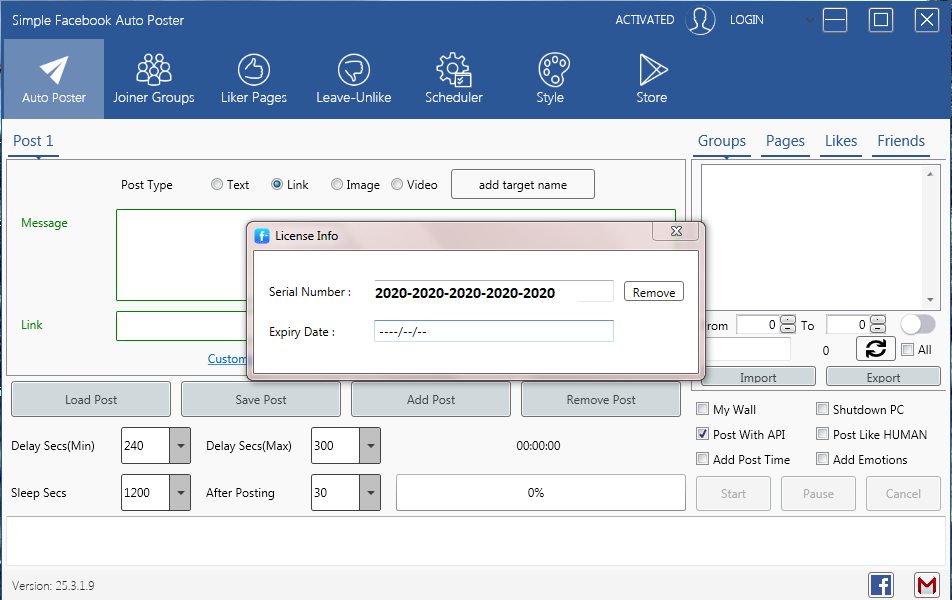Open the Joiner Groups section

click(154, 79)
